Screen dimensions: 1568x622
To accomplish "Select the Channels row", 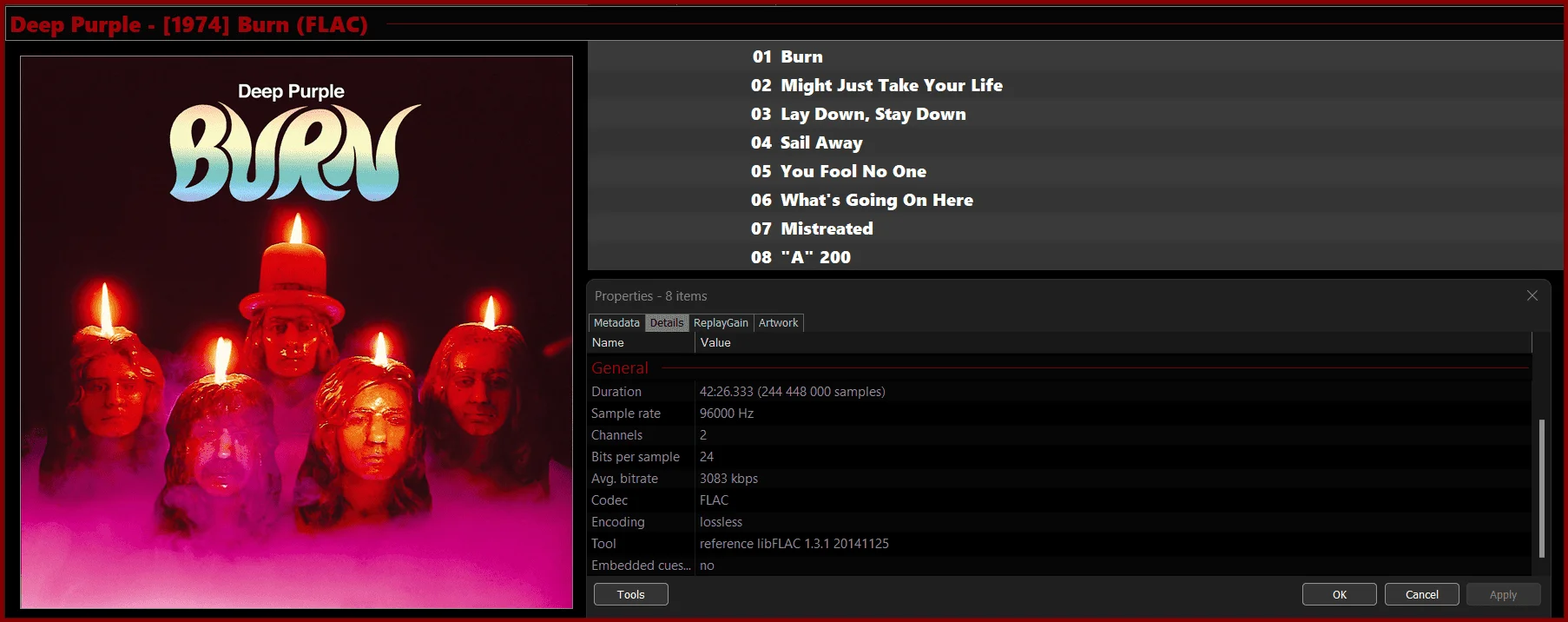I will tap(1060, 435).
